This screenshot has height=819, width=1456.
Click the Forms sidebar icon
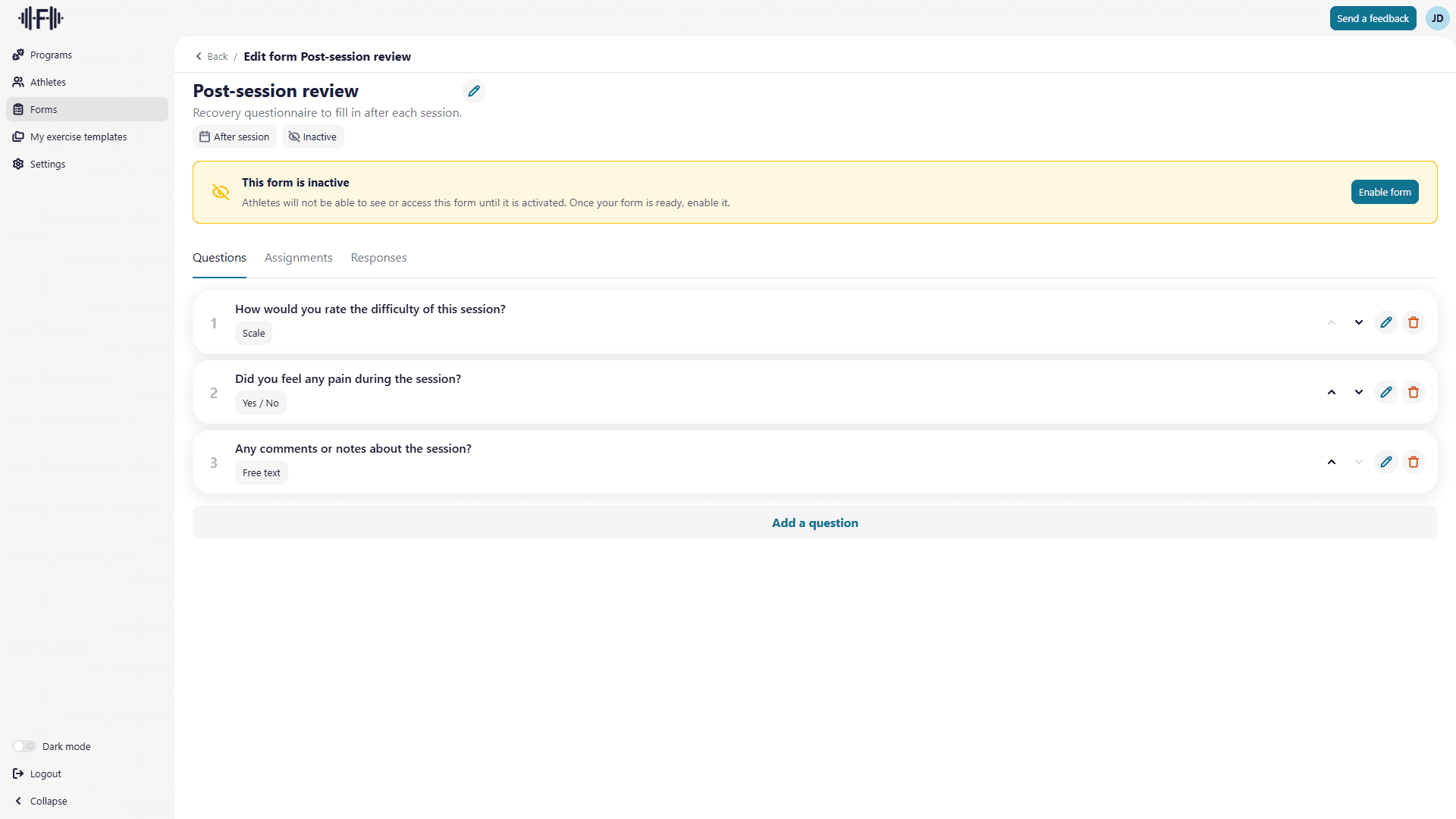point(18,109)
